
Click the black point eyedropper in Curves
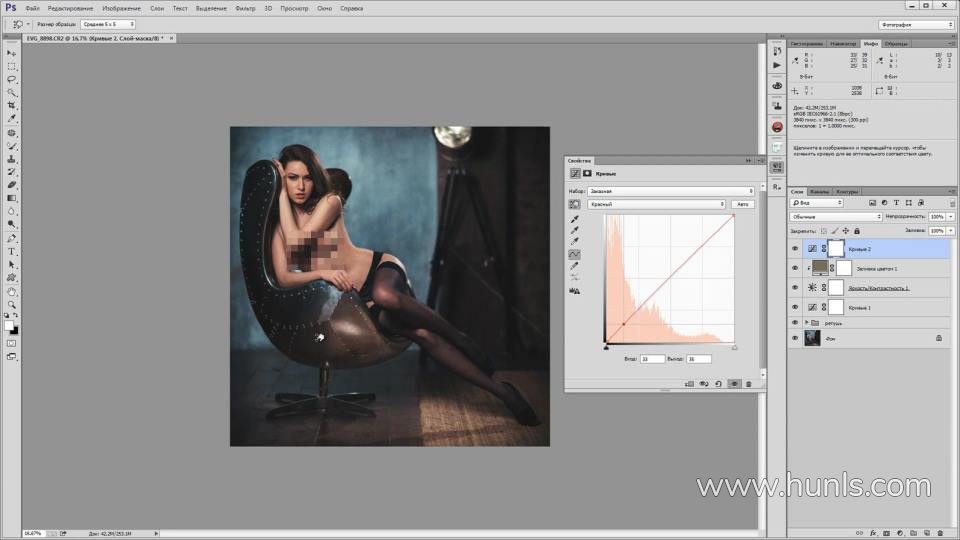pyautogui.click(x=574, y=219)
